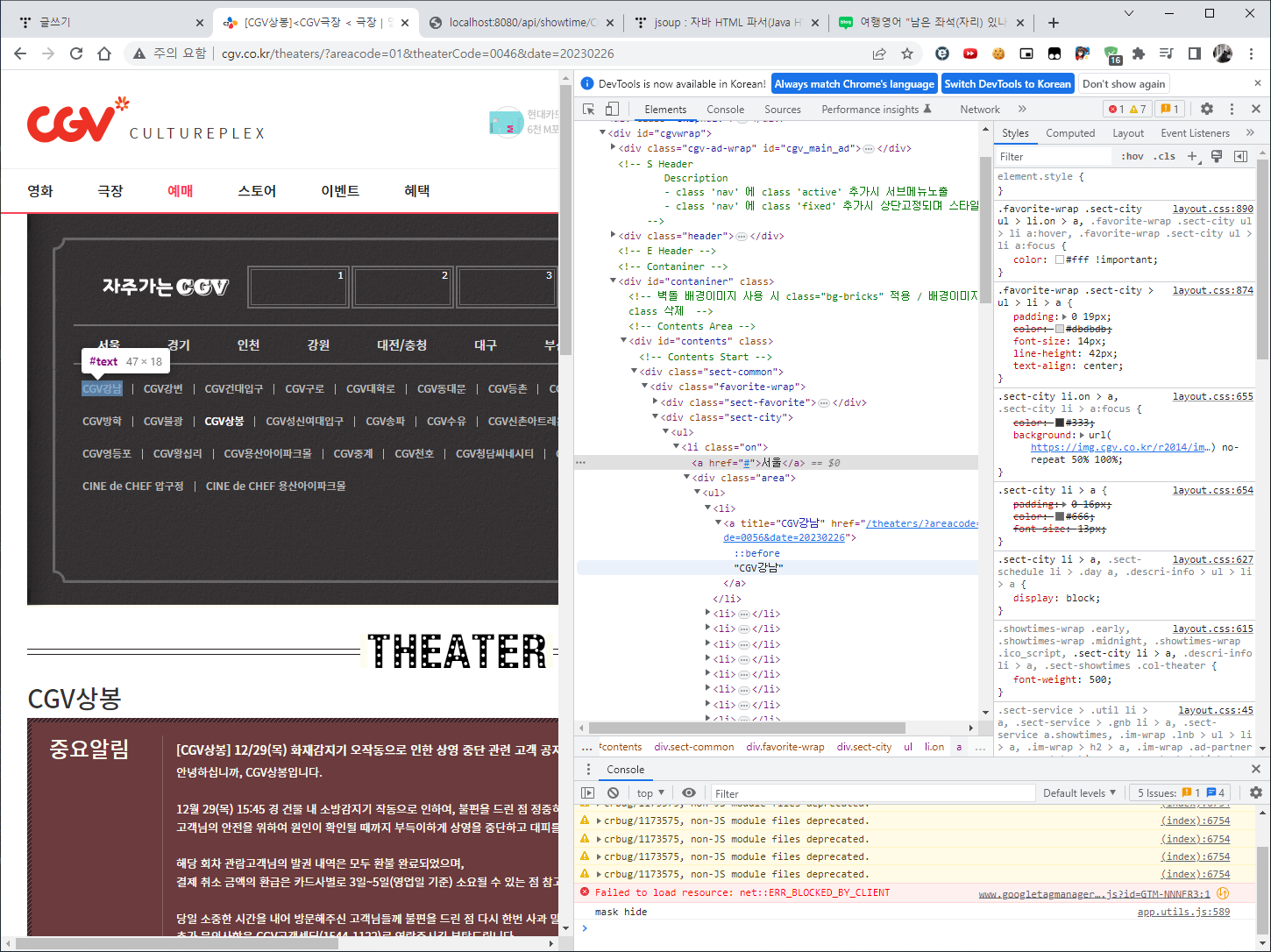Show more DevTools tabs after Network
The width and height of the screenshot is (1271, 952).
[x=1022, y=109]
